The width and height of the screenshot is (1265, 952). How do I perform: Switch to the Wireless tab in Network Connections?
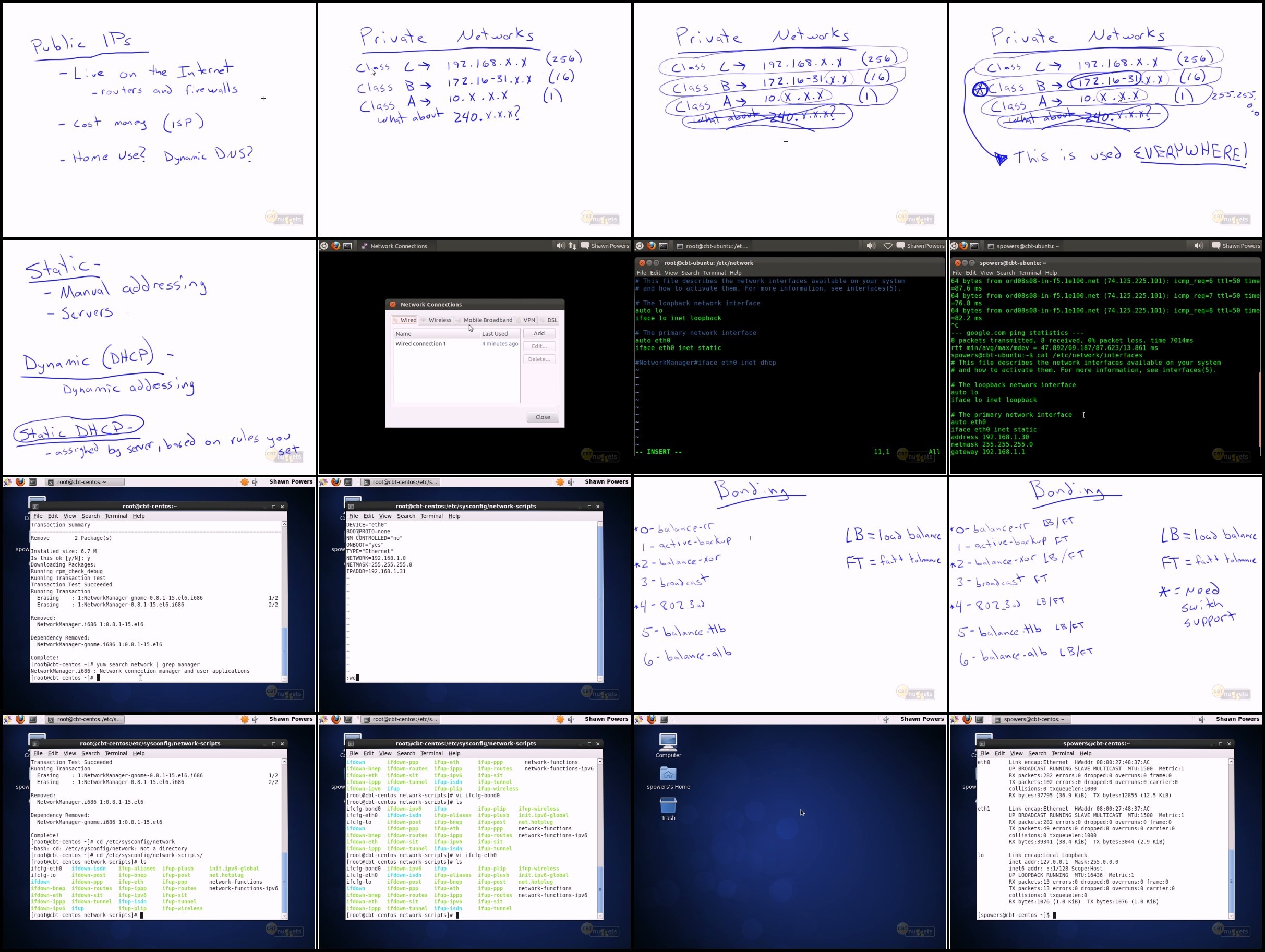[436, 320]
